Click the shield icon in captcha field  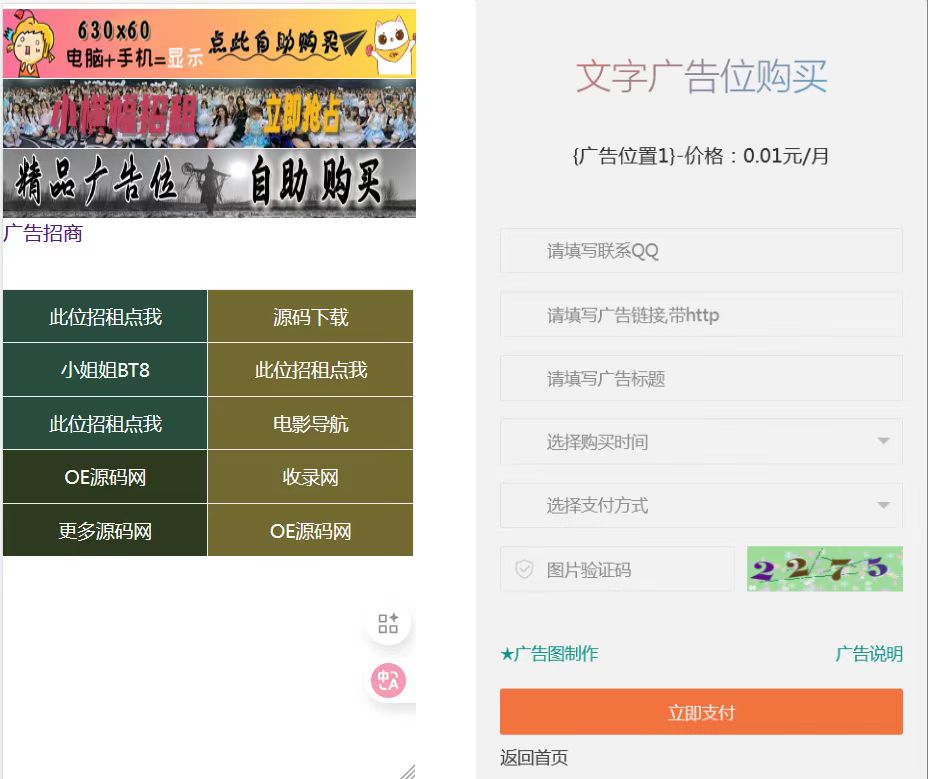click(x=524, y=569)
